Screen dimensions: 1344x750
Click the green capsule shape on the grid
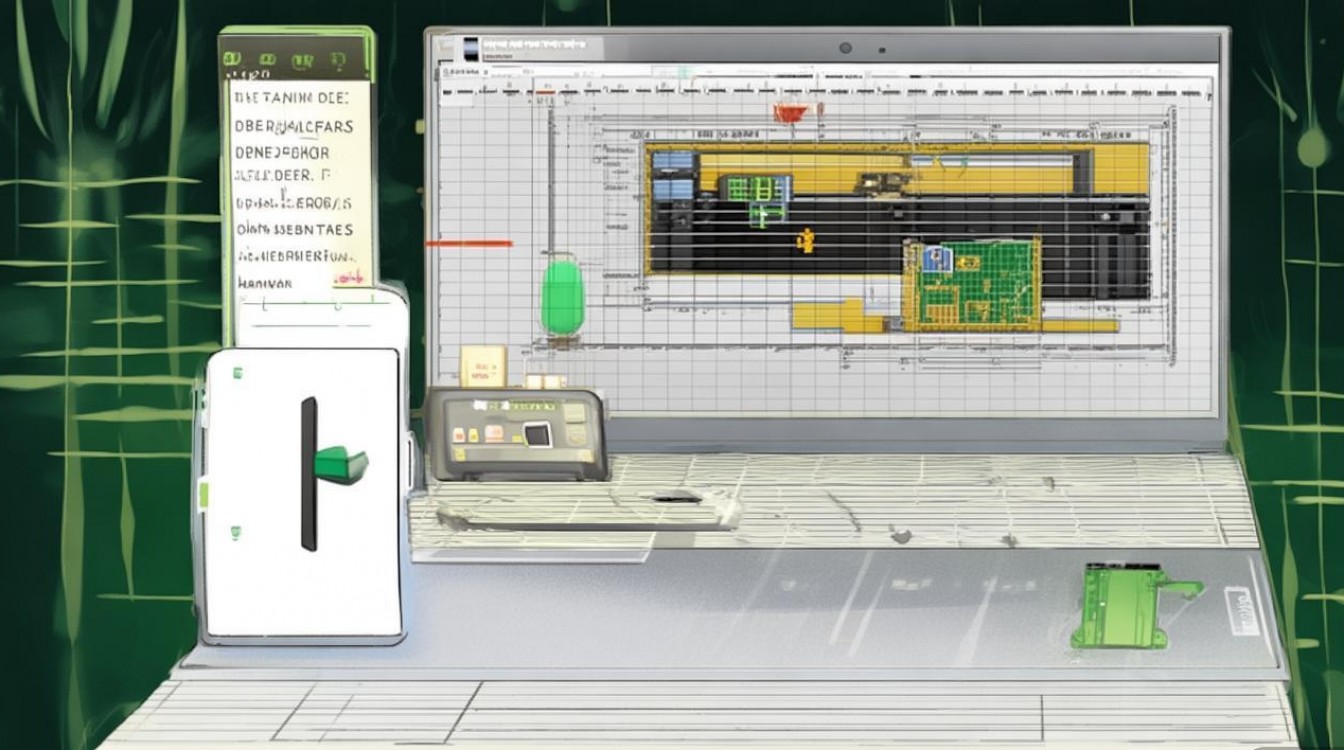pos(562,295)
